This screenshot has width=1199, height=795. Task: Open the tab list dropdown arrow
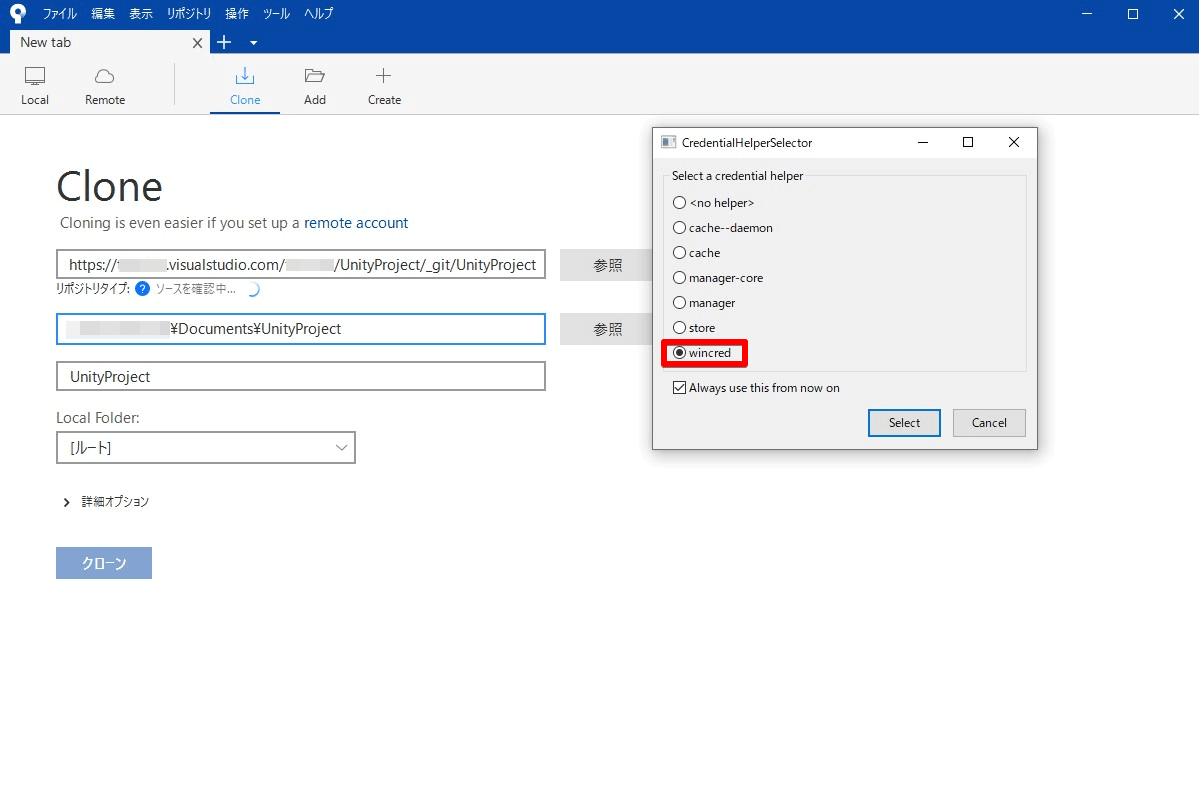253,43
